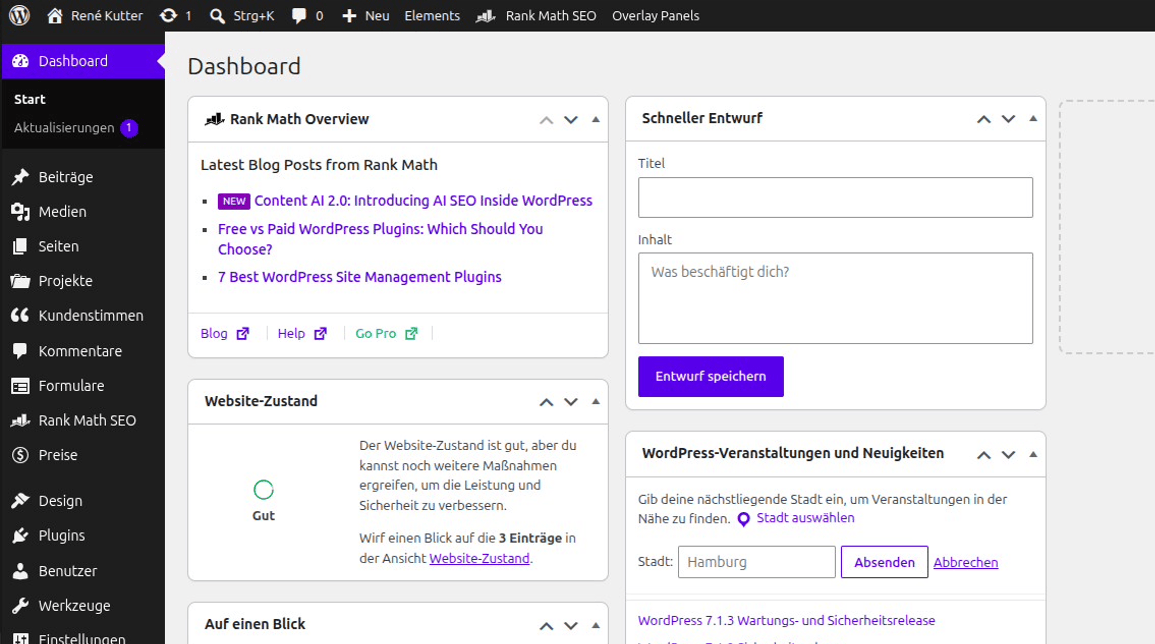1155x644 pixels.
Task: Click the Kommentare bubble icon in sidebar
Action: (21, 351)
